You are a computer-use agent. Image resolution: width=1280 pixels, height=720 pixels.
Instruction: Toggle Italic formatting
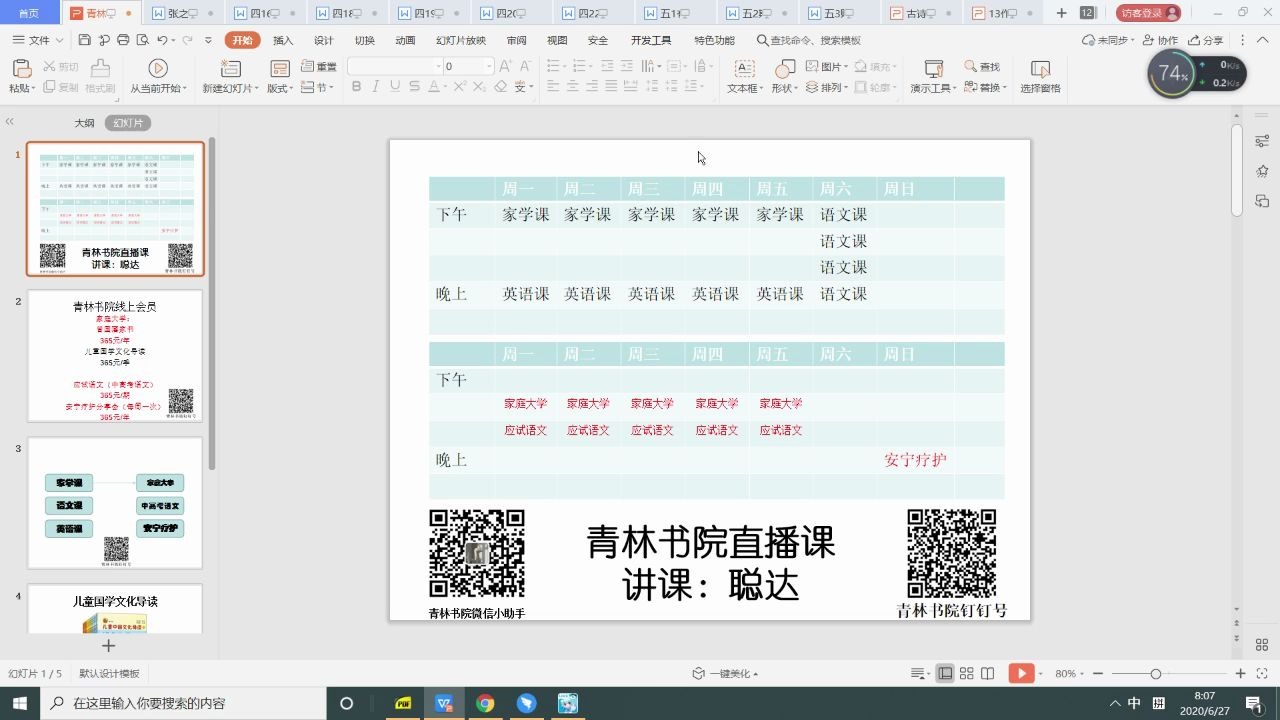tap(376, 87)
